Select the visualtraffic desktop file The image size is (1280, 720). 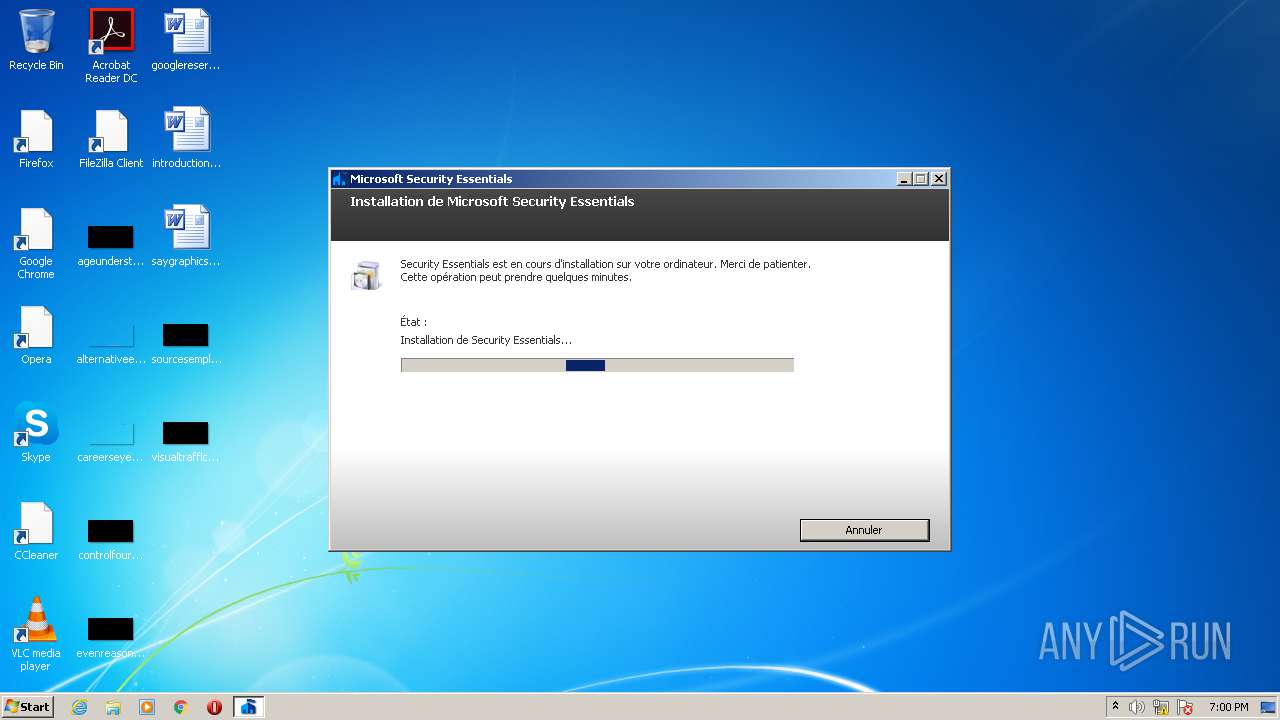point(186,439)
